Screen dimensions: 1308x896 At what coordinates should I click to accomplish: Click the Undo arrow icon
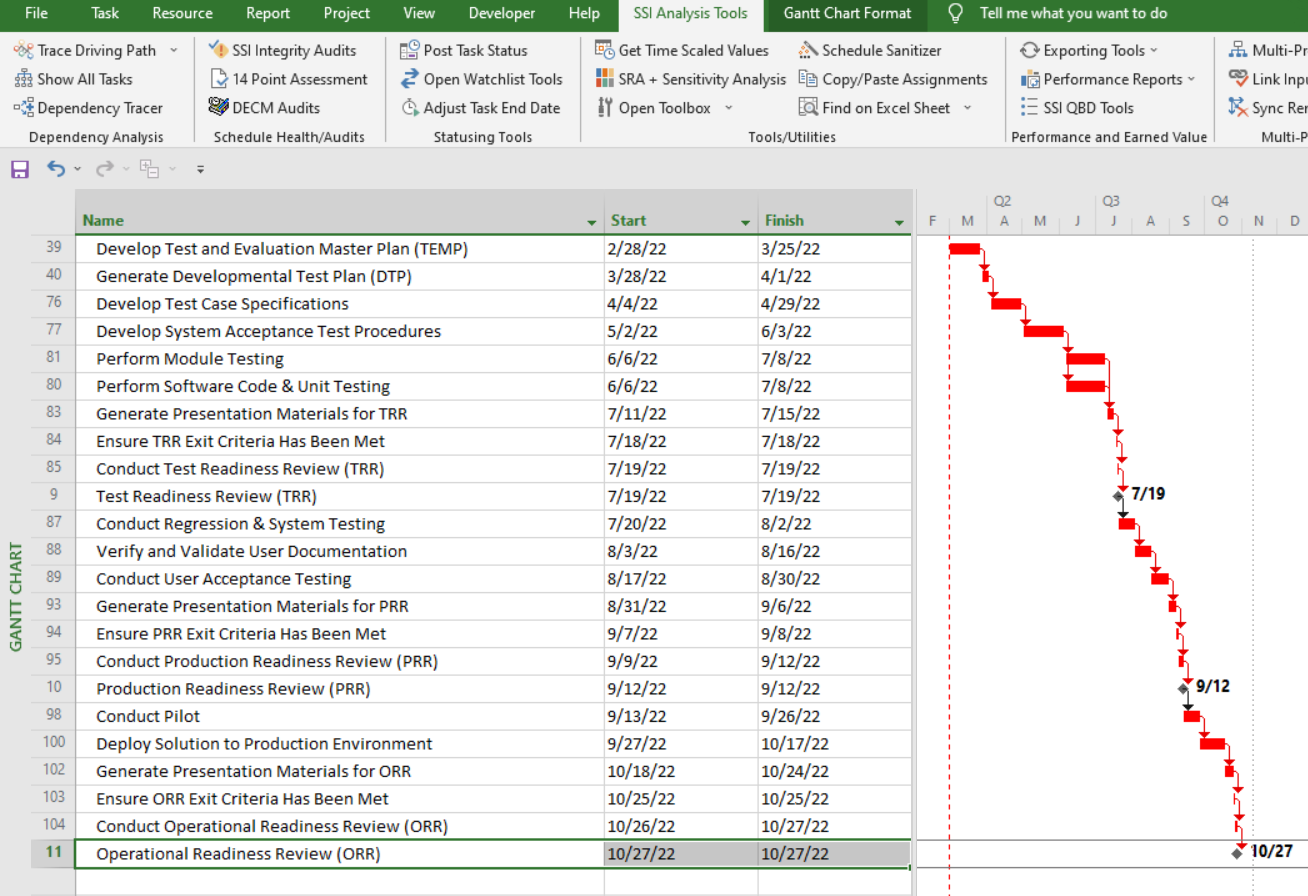[56, 169]
